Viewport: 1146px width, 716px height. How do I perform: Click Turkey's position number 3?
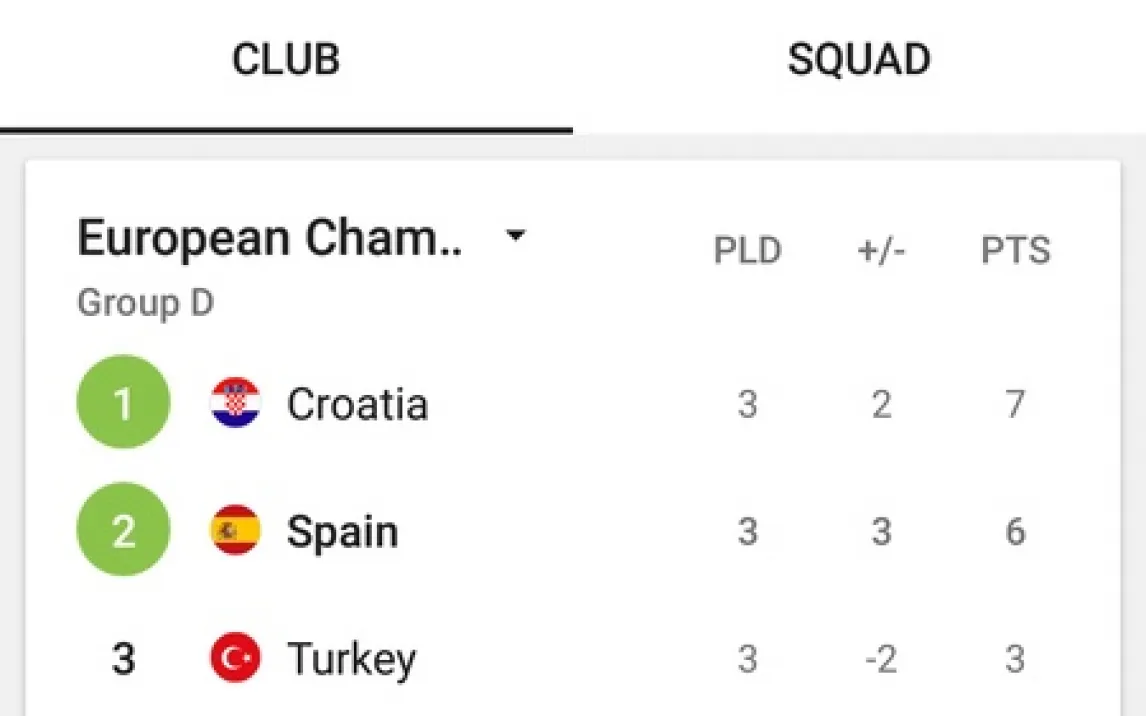(123, 659)
